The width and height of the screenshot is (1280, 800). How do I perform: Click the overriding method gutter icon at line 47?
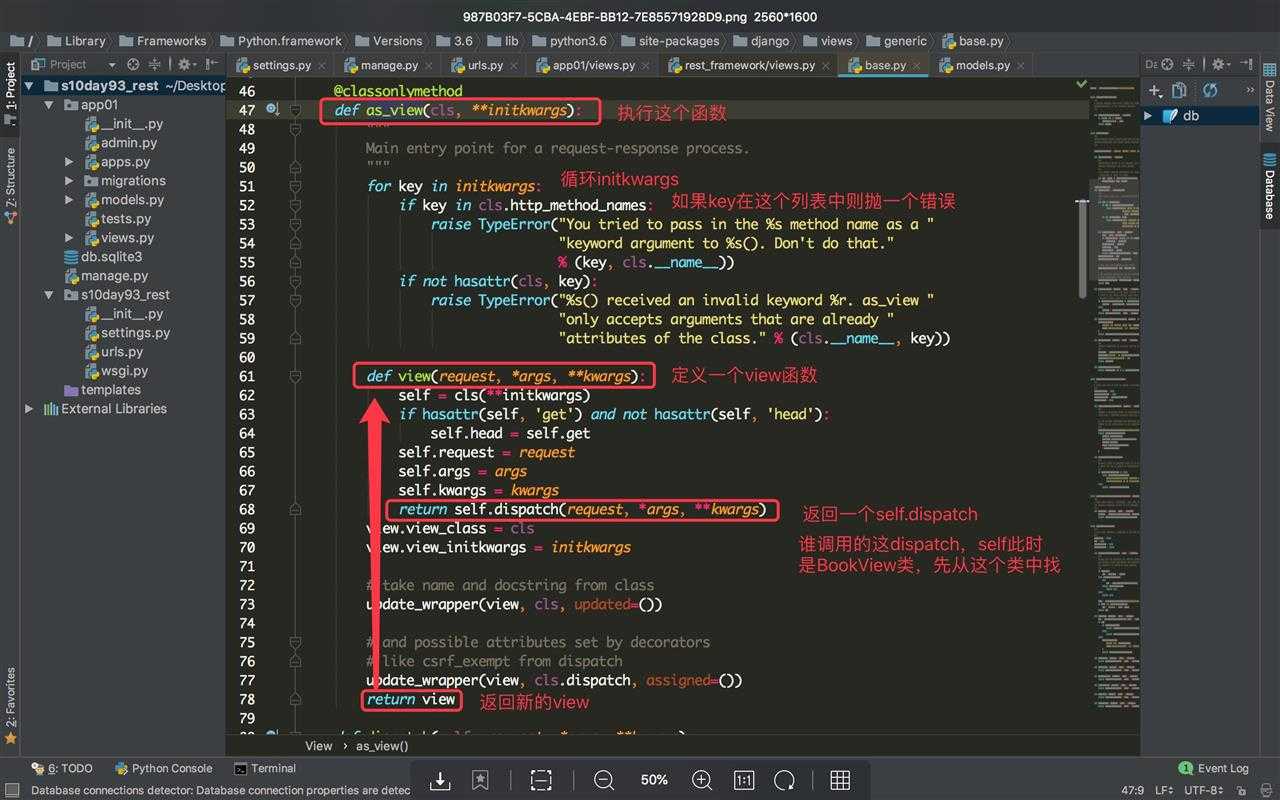[x=272, y=110]
